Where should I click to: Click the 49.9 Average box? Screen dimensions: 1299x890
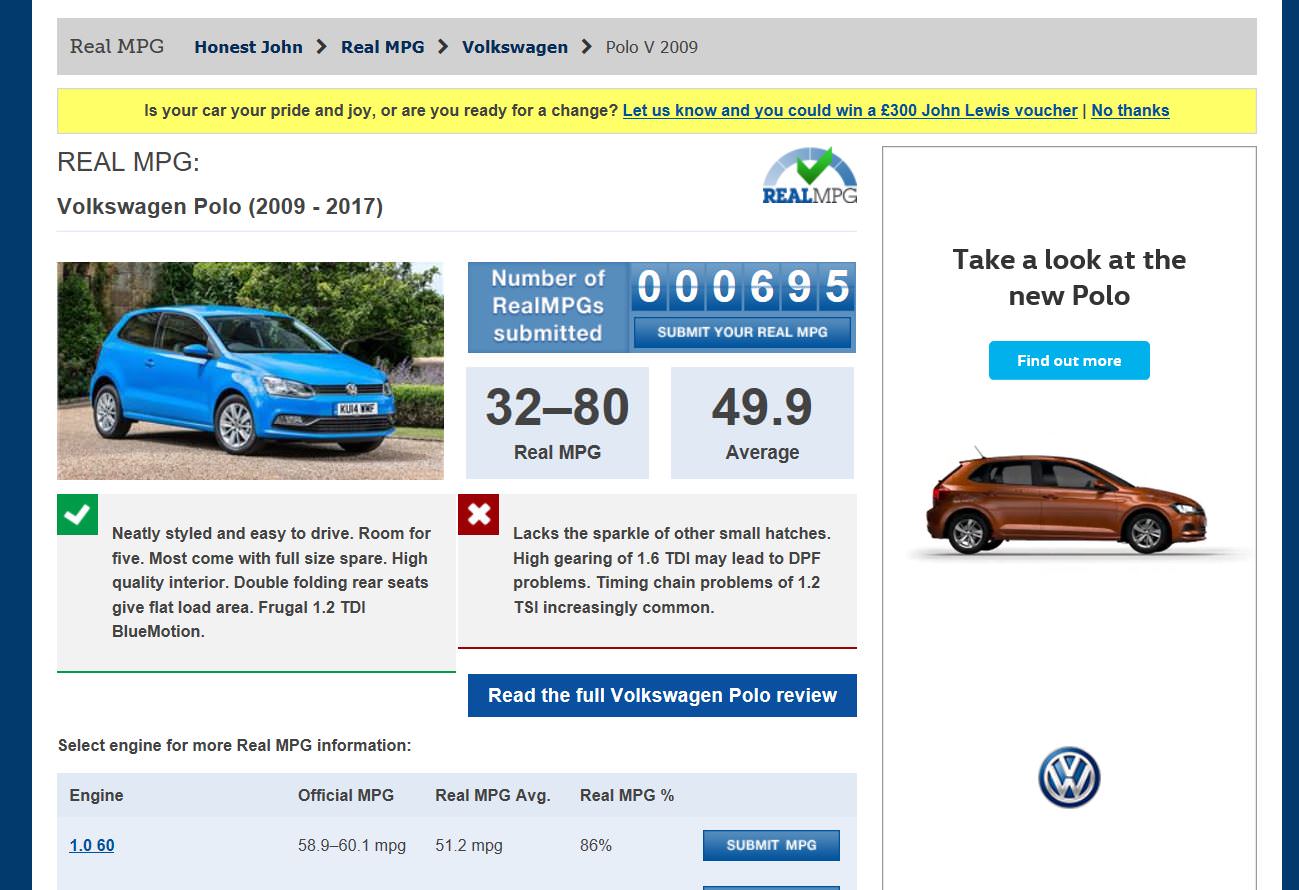(x=762, y=423)
